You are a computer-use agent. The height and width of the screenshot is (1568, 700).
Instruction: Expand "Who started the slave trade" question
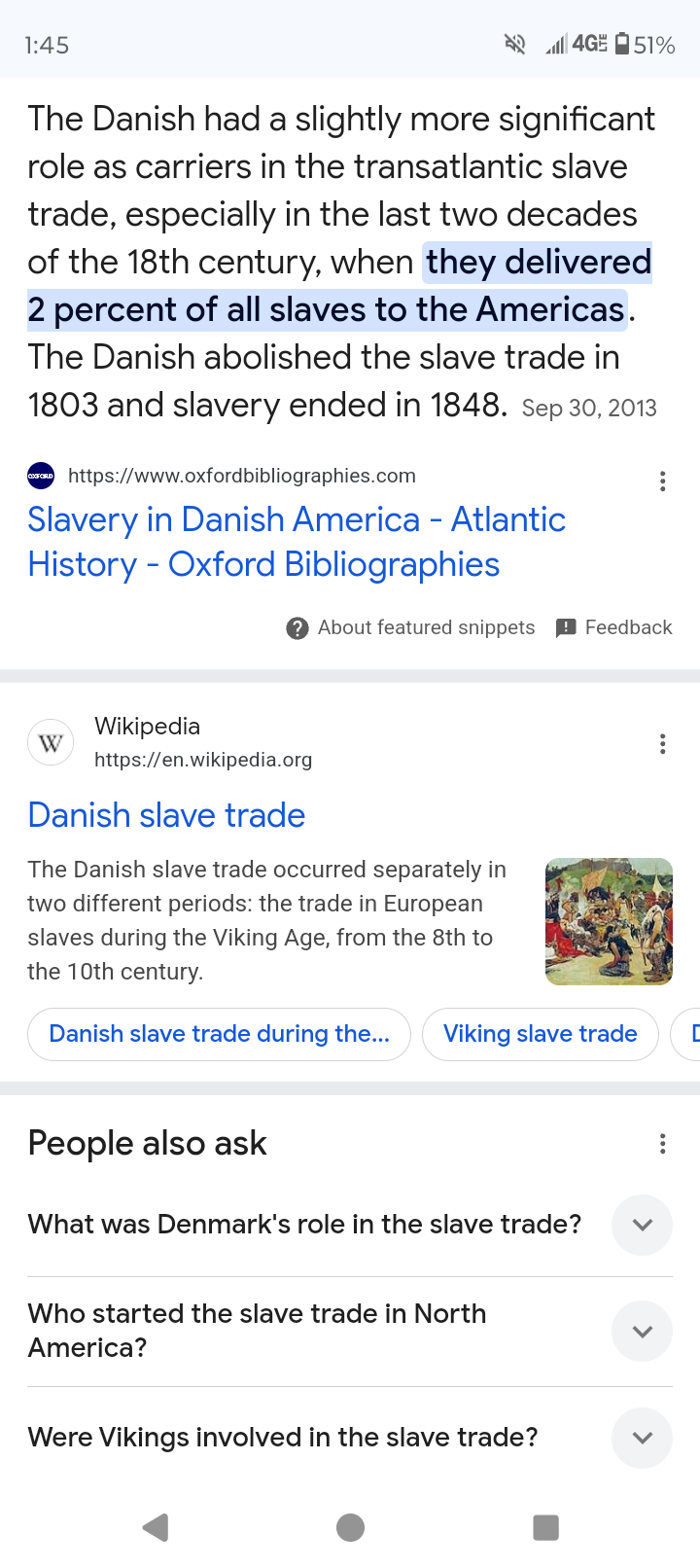tap(642, 1331)
